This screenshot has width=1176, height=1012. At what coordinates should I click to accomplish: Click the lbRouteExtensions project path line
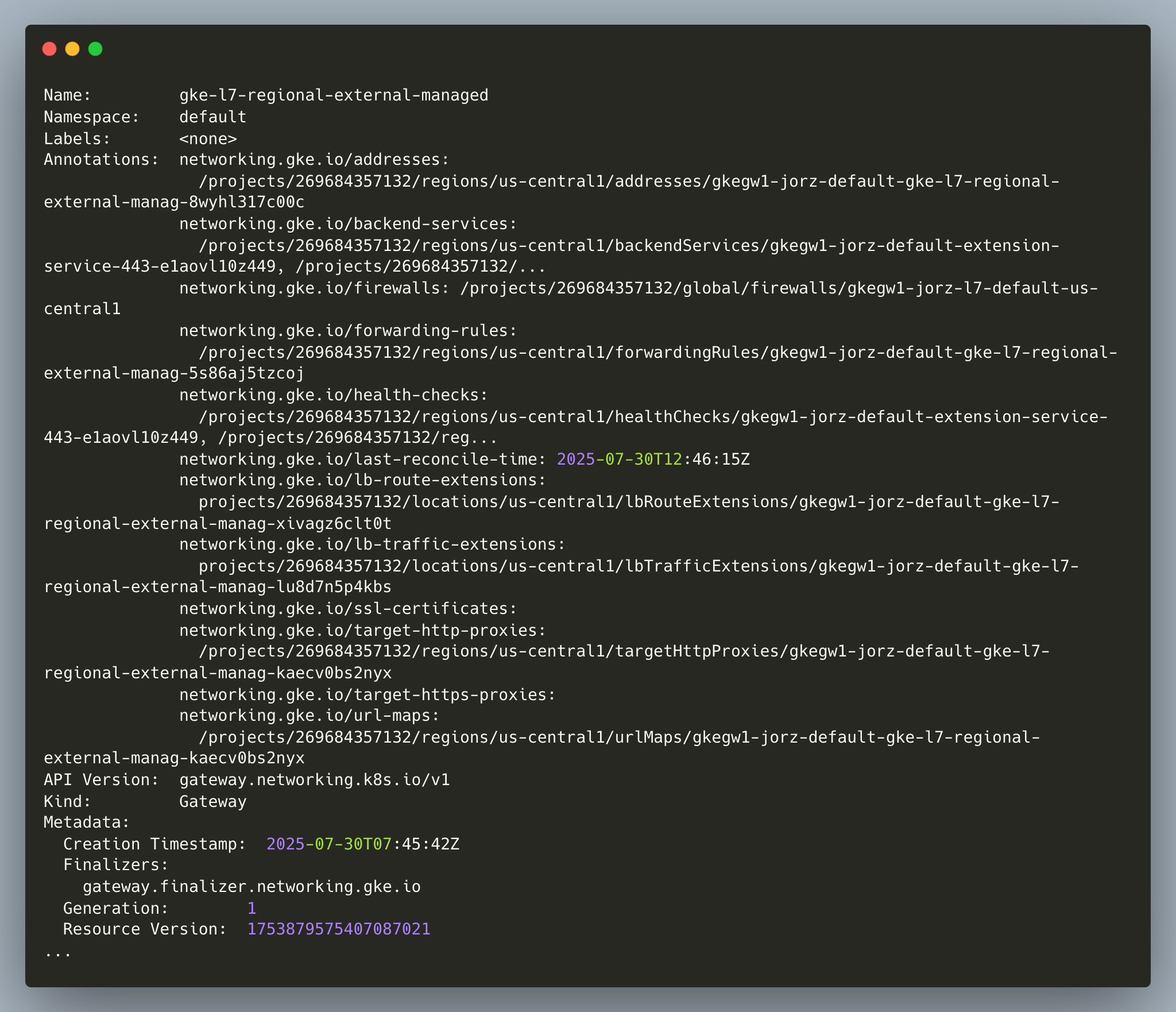coord(629,502)
